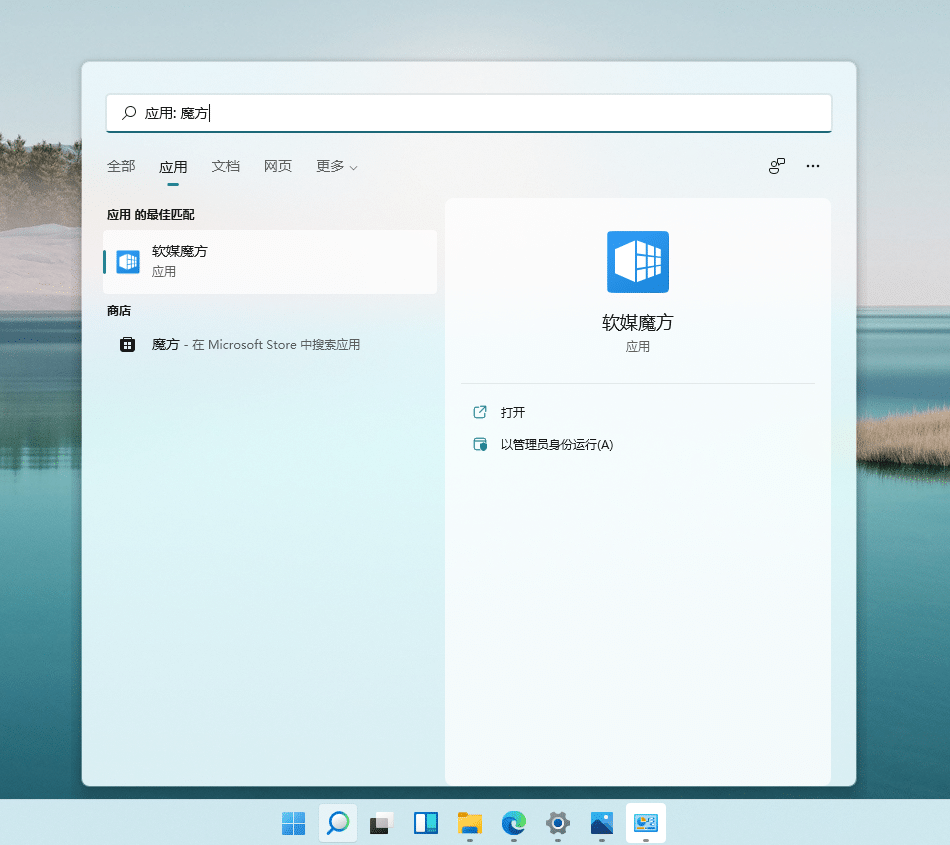Click the 打开 arrow icon

click(x=480, y=412)
